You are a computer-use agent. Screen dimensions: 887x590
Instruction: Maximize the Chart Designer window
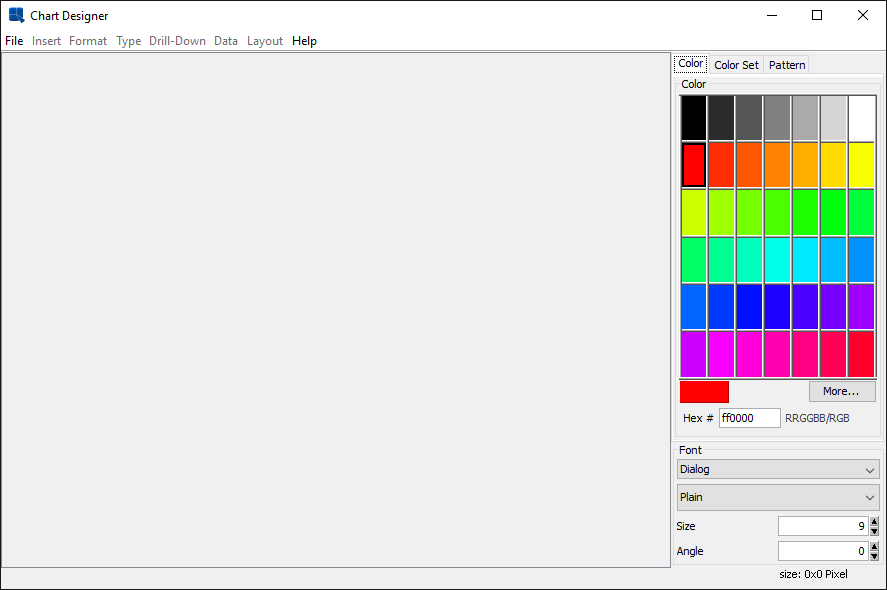pos(817,15)
